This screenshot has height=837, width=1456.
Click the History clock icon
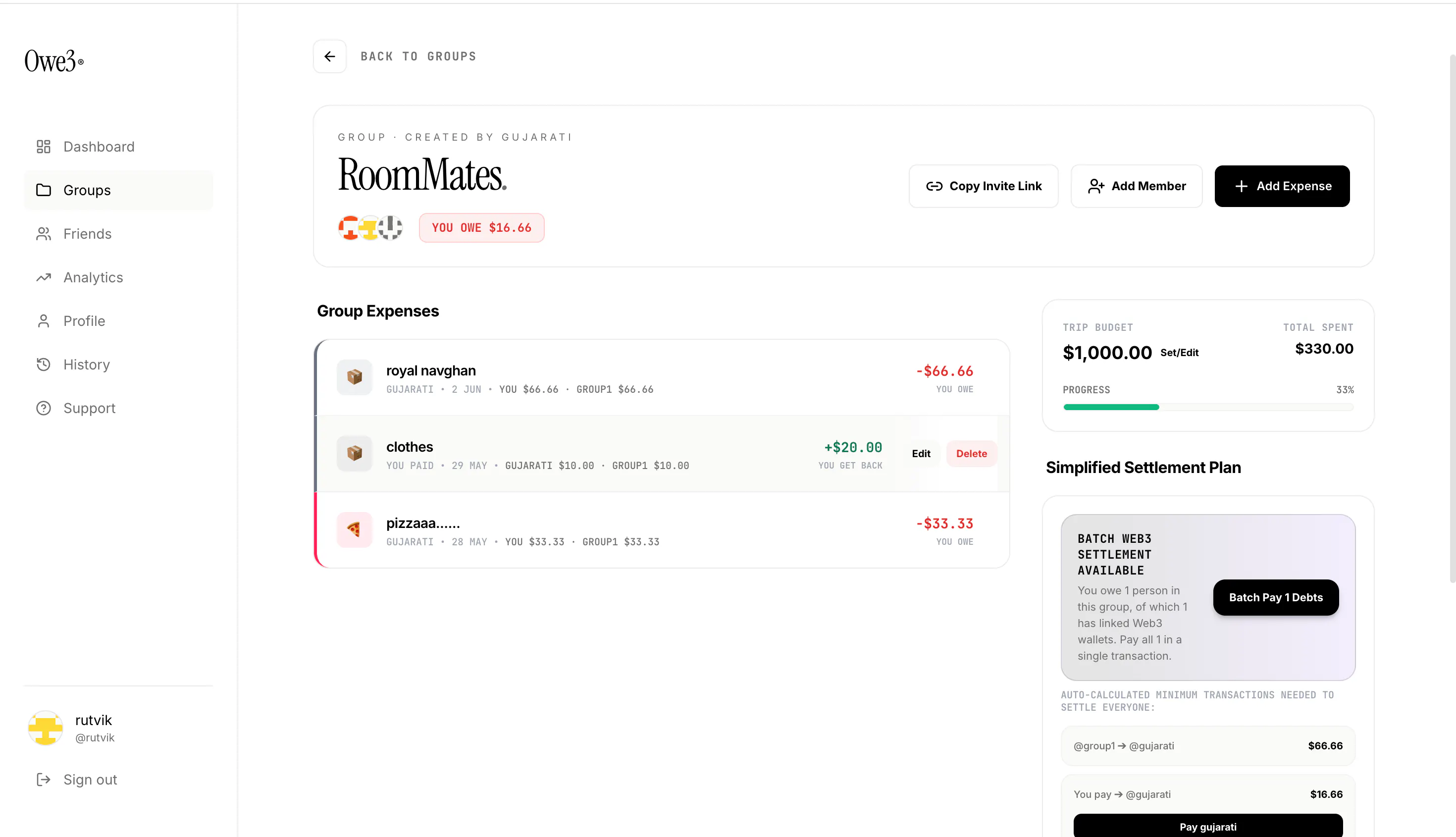pos(44,365)
